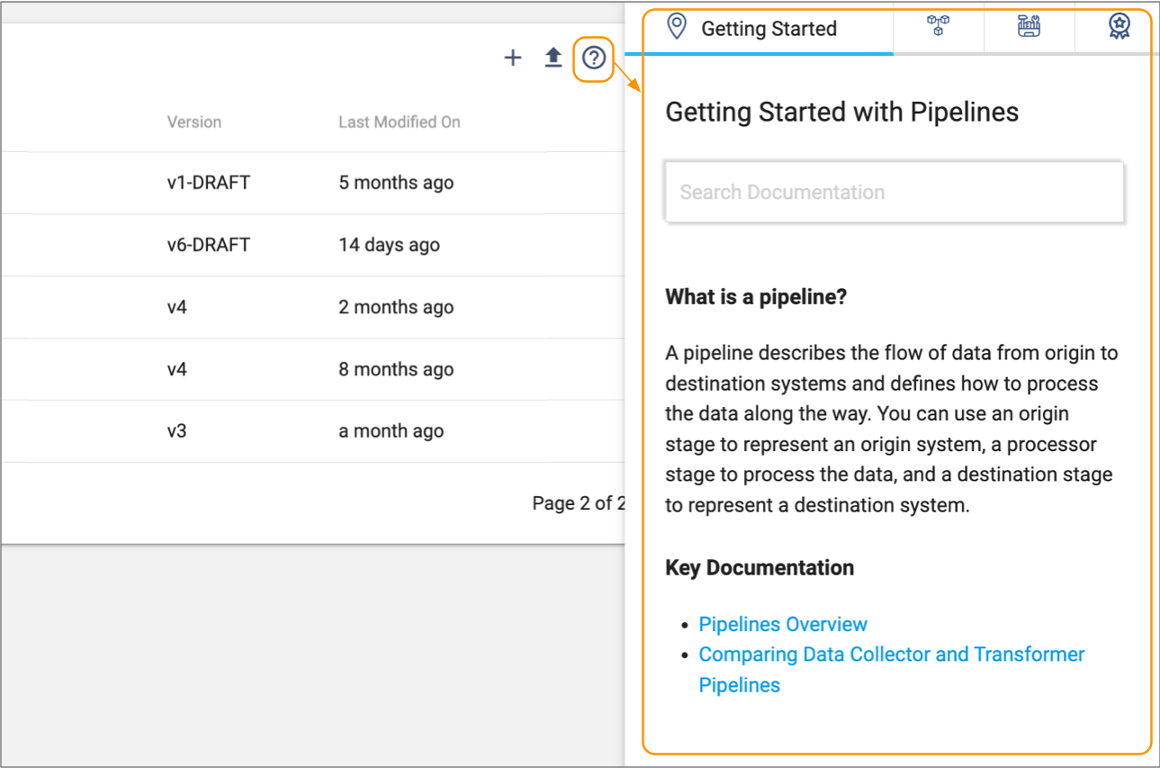Open the toolbox icon tab

pyautogui.click(x=1028, y=27)
